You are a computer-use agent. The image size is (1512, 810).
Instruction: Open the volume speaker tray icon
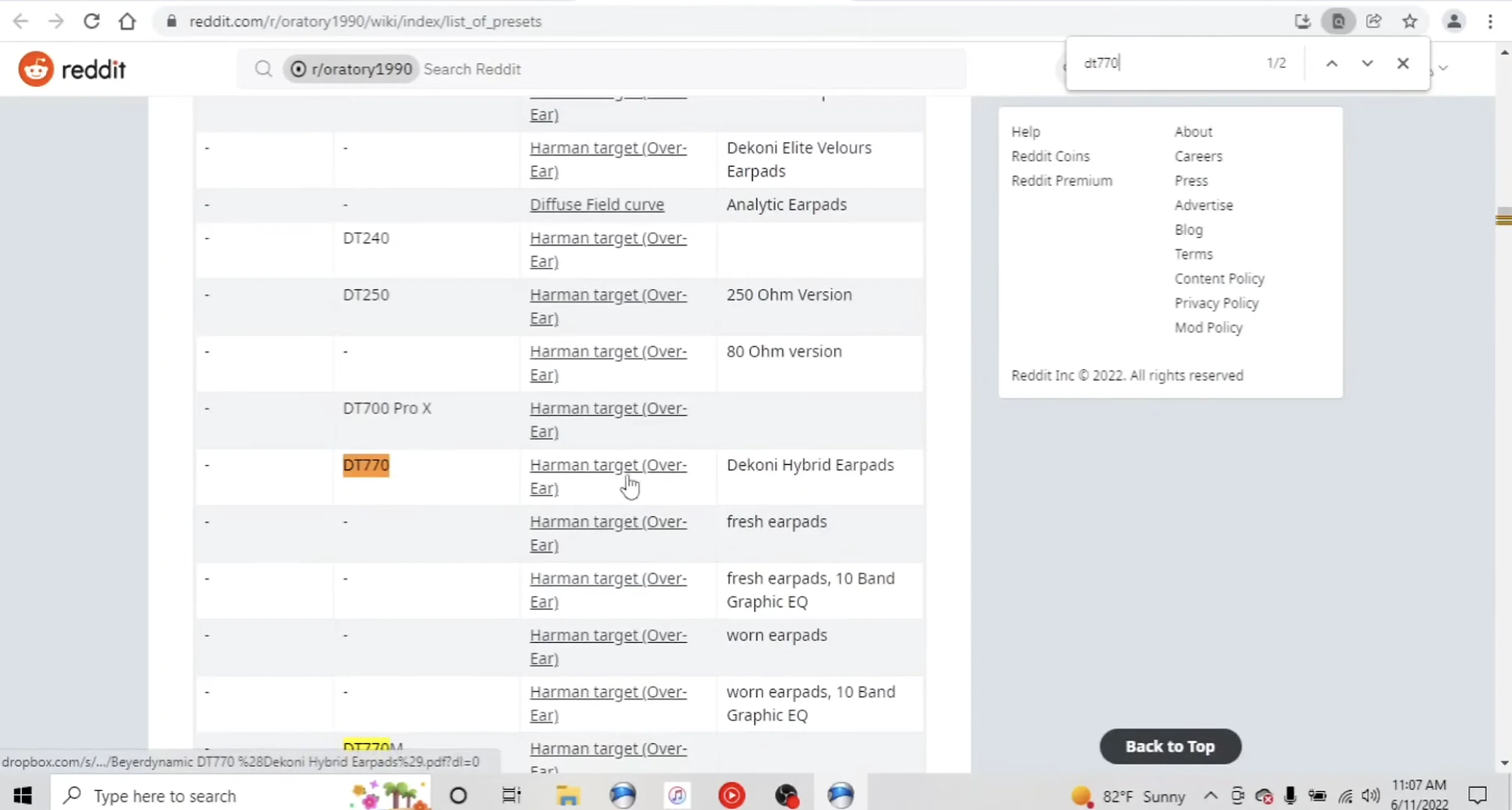point(1370,795)
